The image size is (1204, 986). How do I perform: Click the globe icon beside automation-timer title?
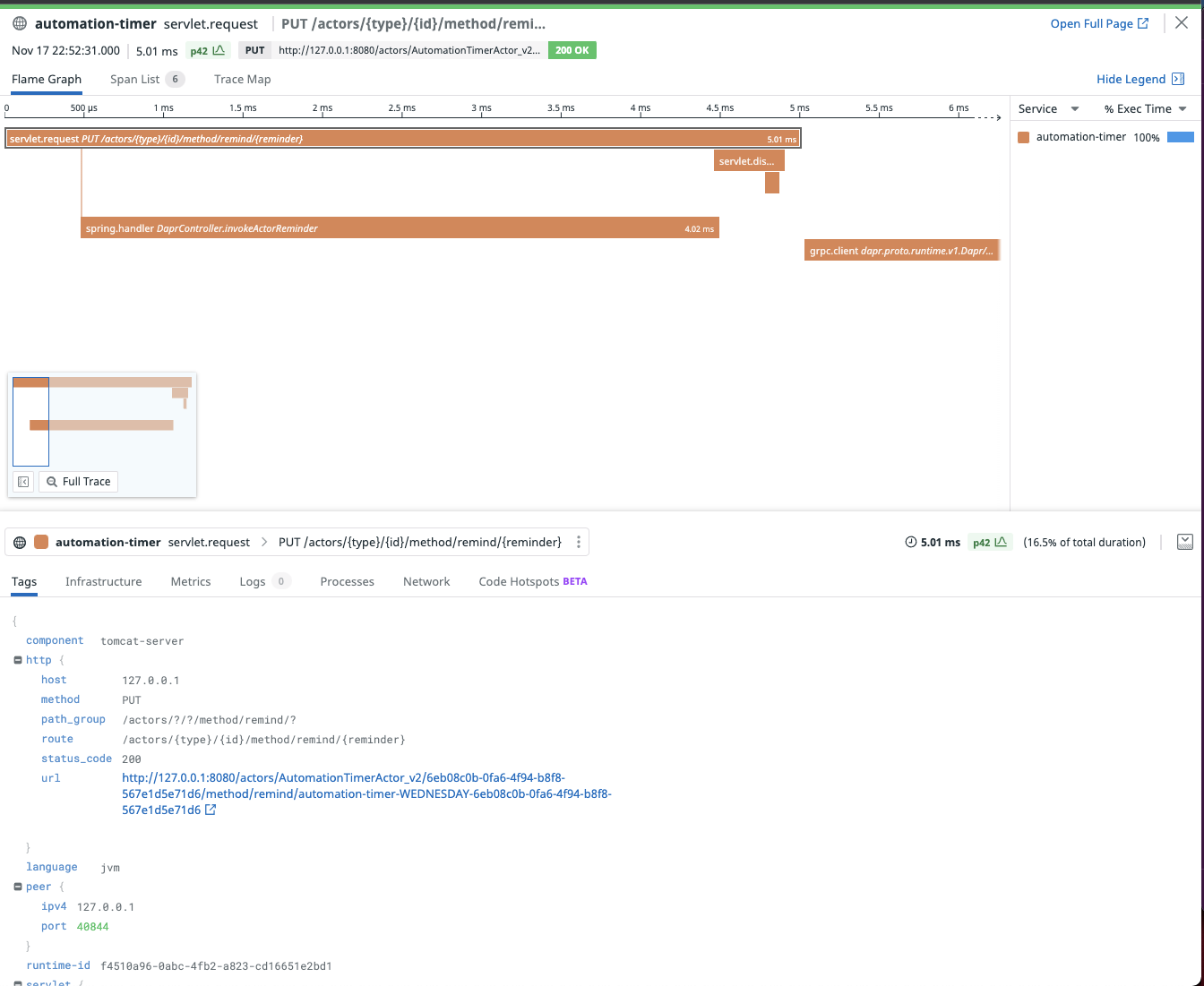(x=19, y=23)
